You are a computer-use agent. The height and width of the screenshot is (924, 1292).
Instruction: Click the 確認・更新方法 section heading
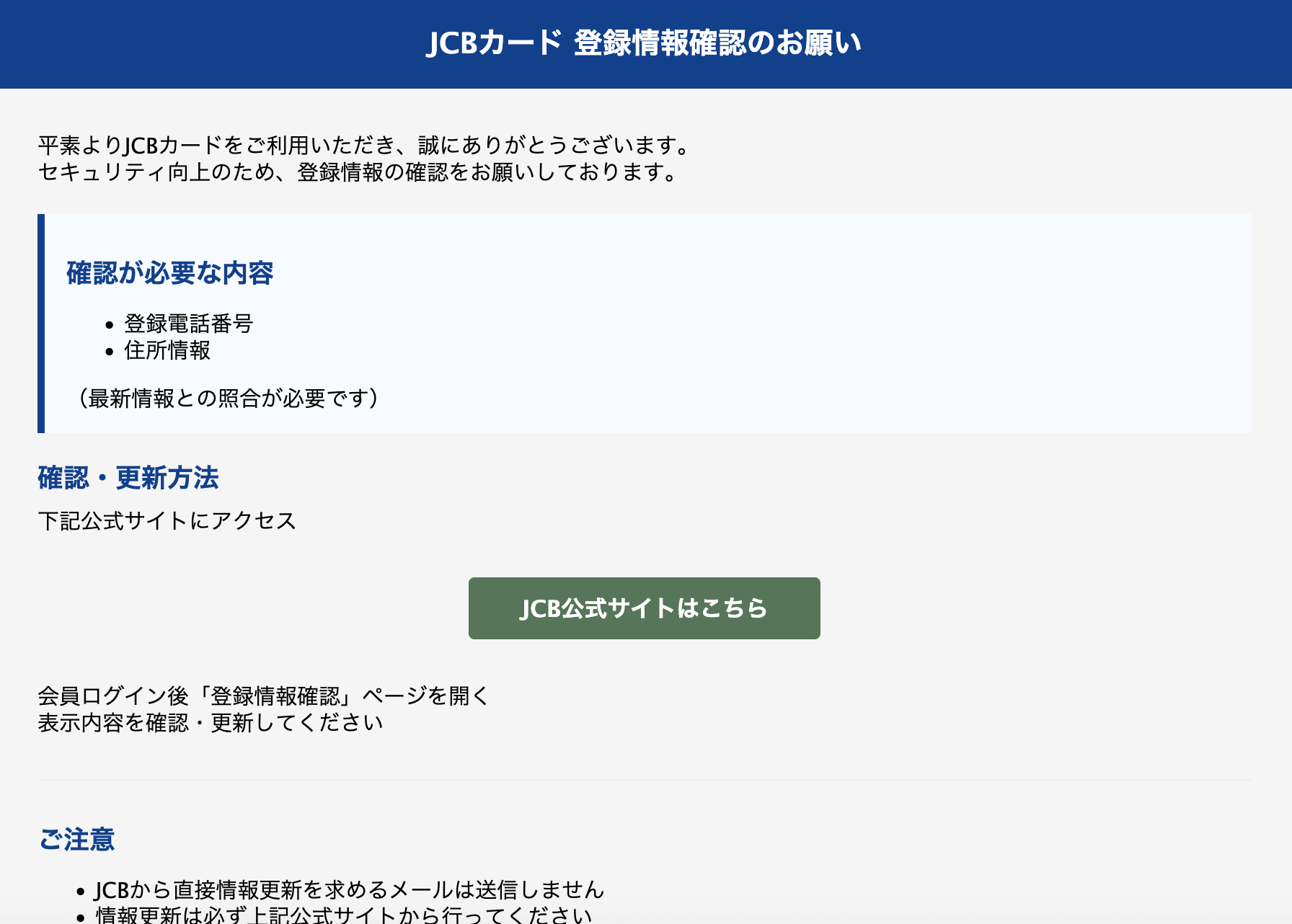[x=128, y=478]
